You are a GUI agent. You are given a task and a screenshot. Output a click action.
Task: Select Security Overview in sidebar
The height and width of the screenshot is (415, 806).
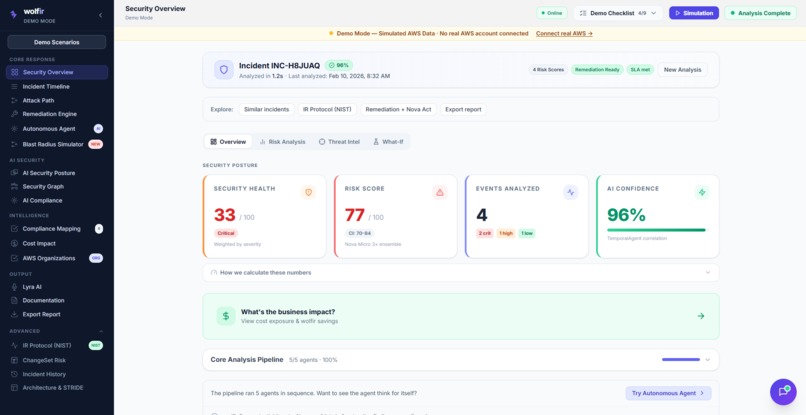tap(57, 73)
